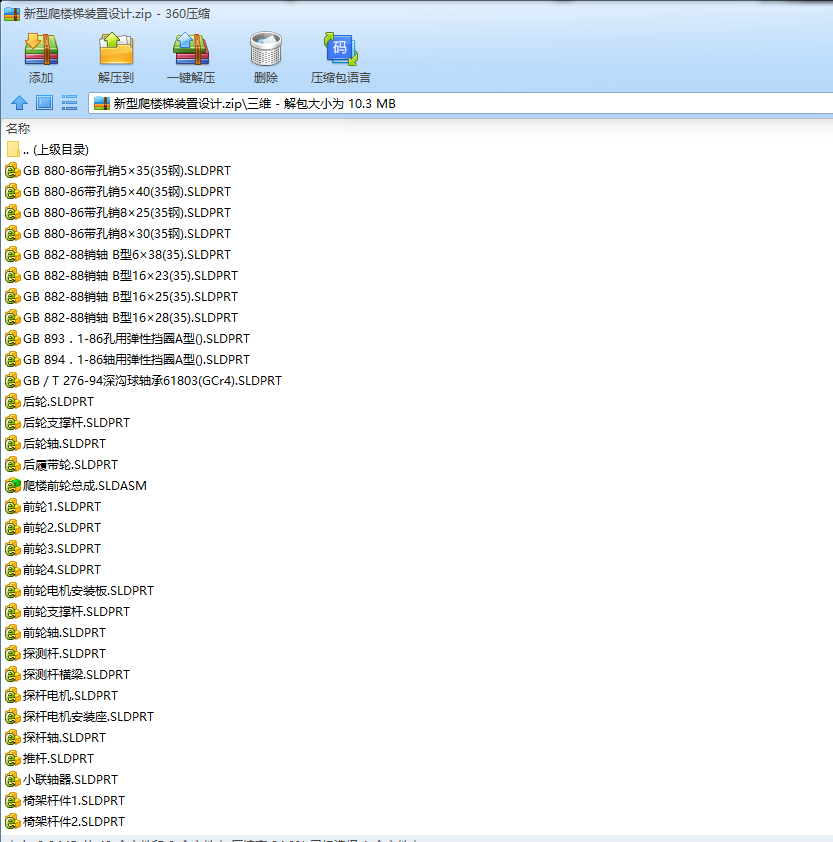Screen dimensions: 833x842
Task: Open the 压缩包语言 archive language tool
Action: pyautogui.click(x=341, y=57)
